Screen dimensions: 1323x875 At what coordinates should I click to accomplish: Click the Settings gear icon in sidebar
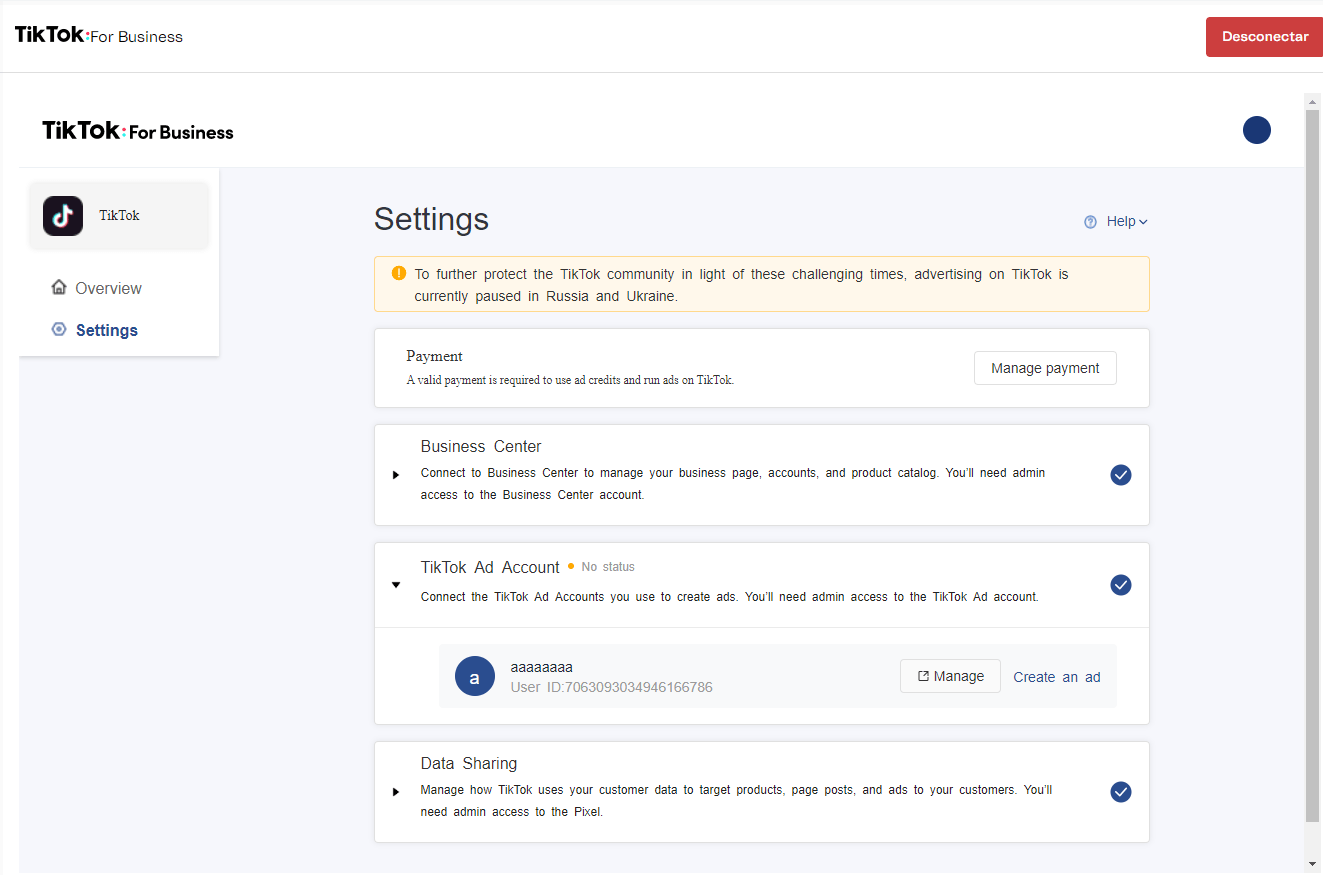[59, 330]
